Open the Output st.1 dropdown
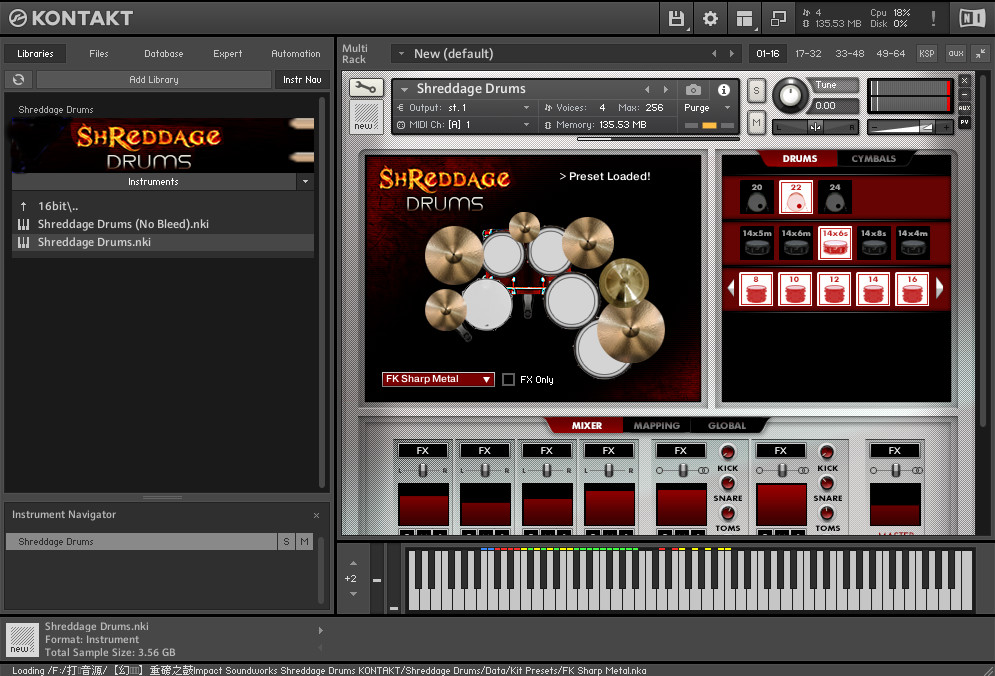The image size is (995, 676). 466,108
